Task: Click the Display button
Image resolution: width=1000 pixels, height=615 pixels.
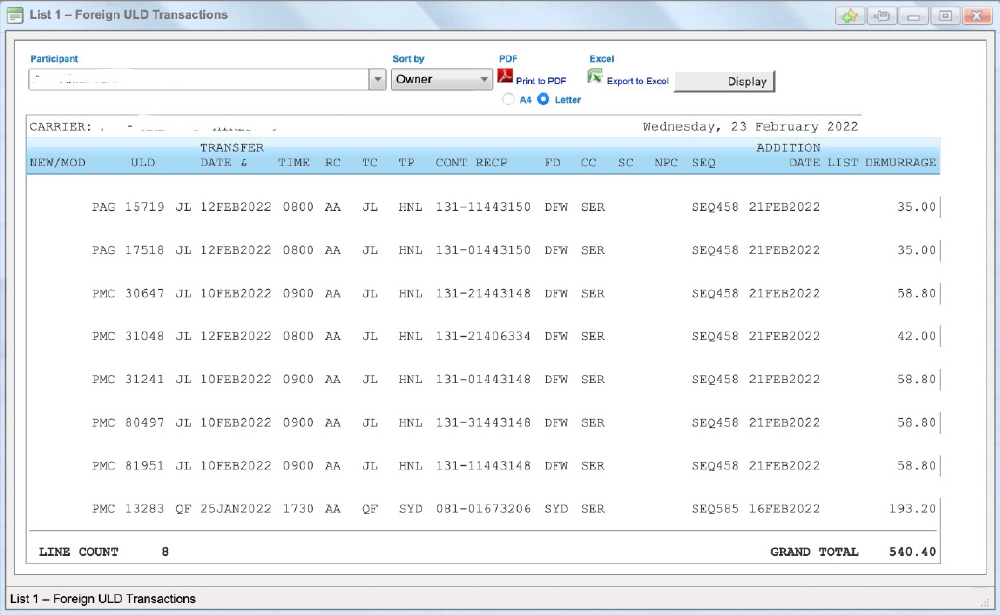Action: coord(724,82)
